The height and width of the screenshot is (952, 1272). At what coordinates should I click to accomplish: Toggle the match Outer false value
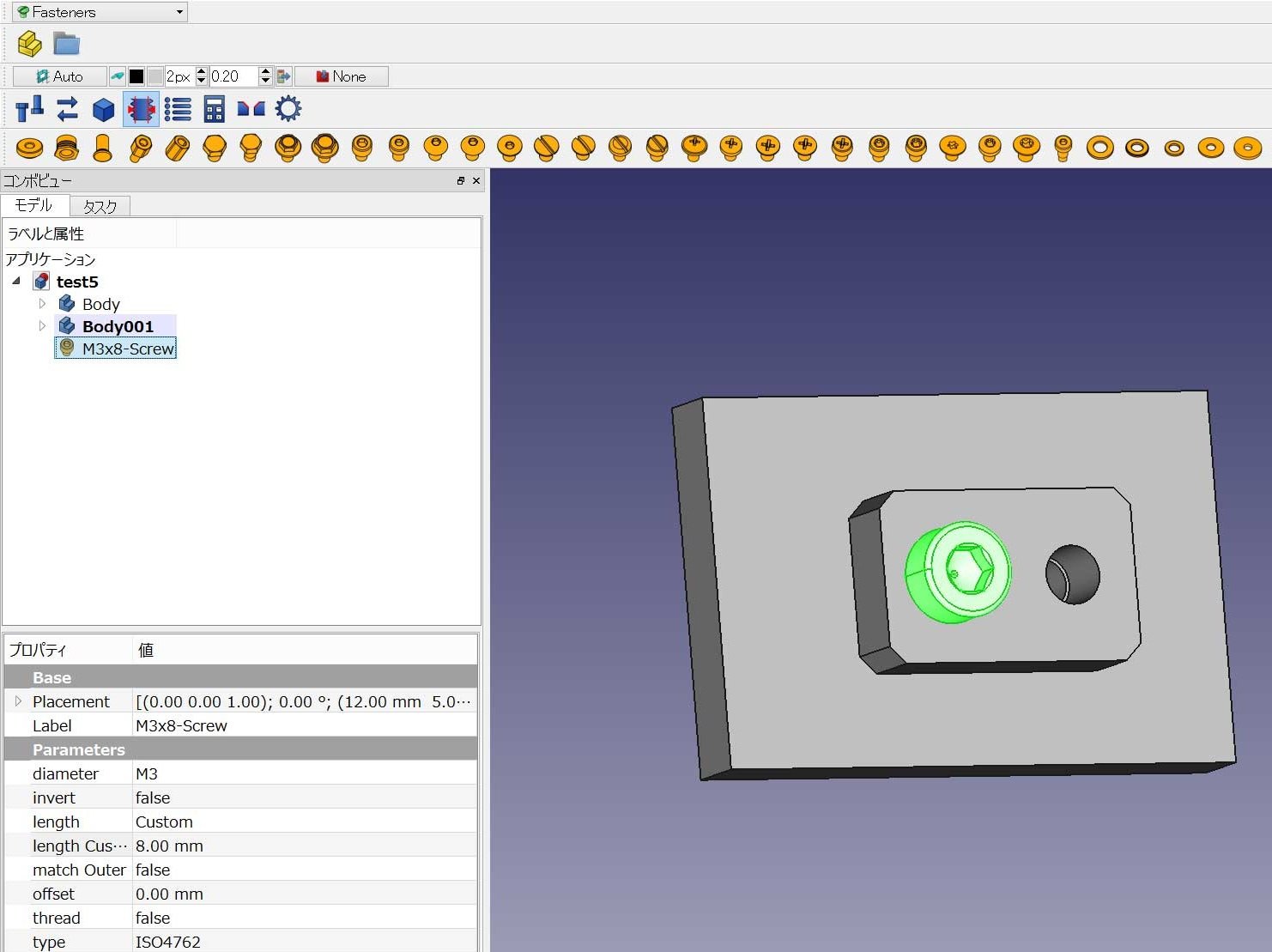(304, 870)
